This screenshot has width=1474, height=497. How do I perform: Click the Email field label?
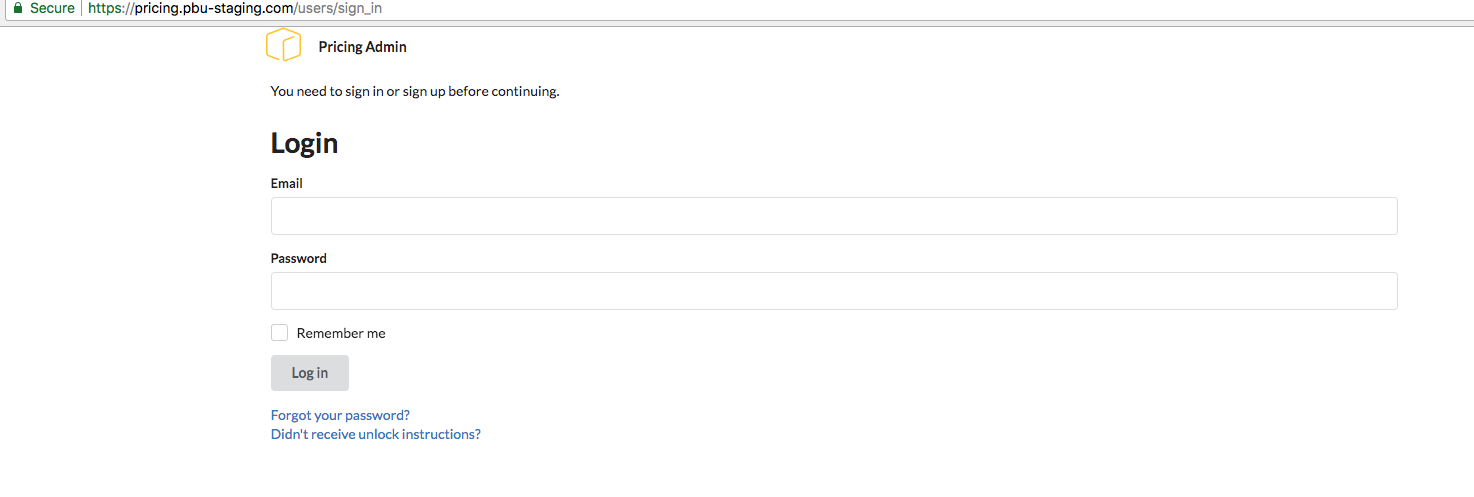click(x=287, y=184)
